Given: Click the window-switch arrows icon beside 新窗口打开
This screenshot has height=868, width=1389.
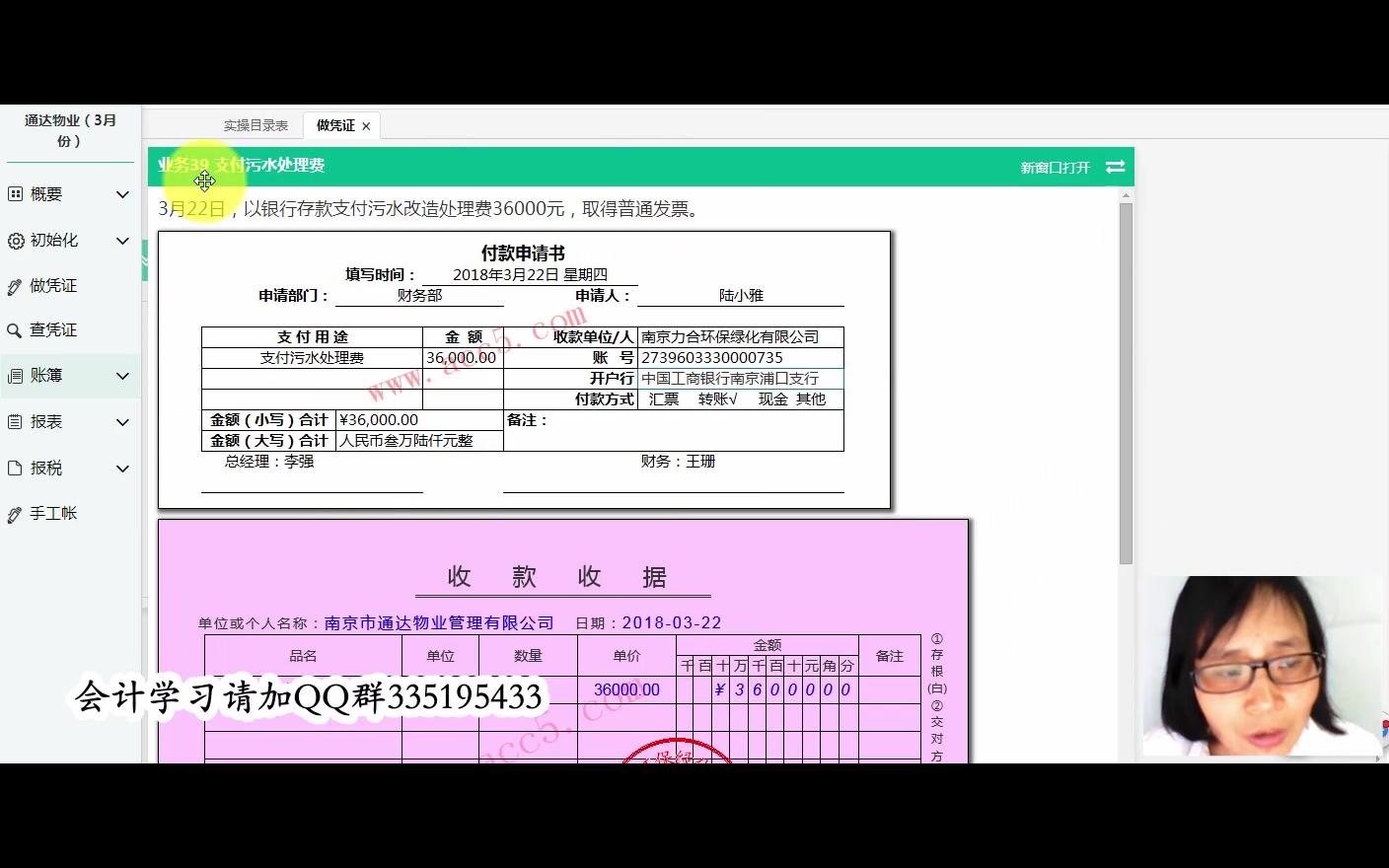Looking at the screenshot, I should click(x=1115, y=167).
